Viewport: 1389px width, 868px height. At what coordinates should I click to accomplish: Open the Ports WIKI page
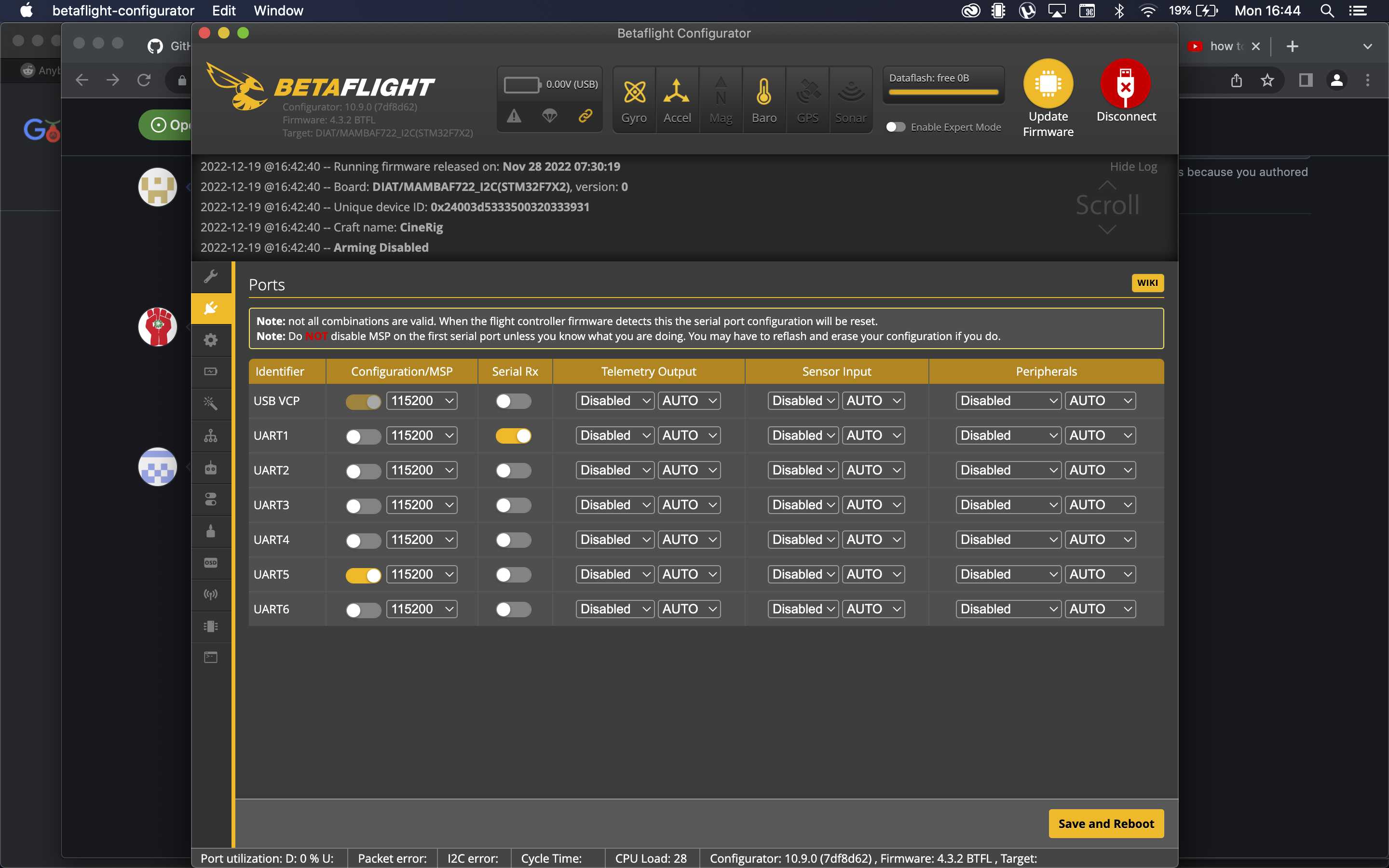(1147, 283)
